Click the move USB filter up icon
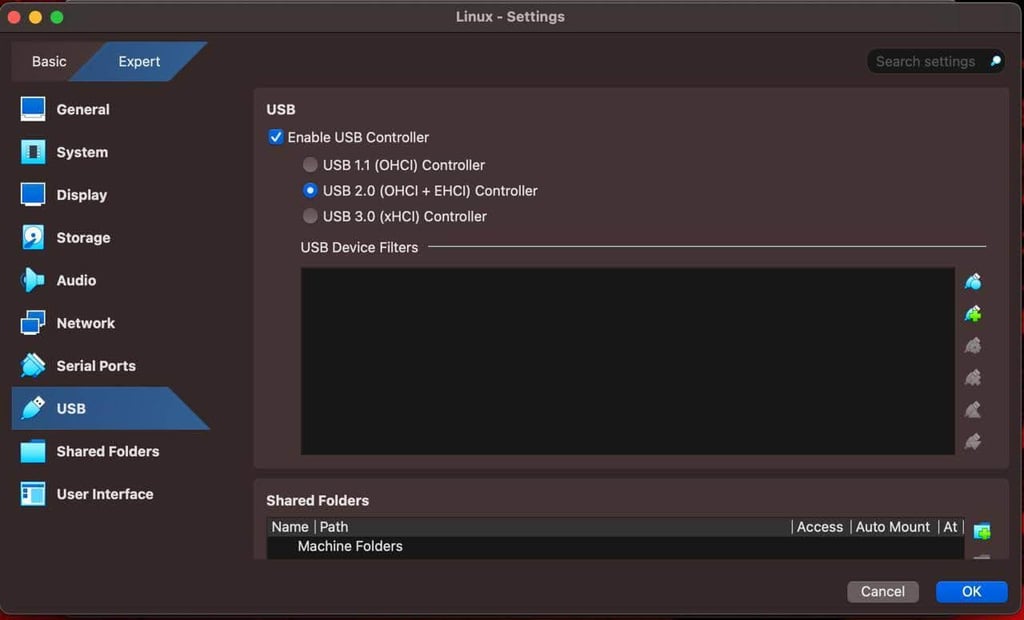This screenshot has height=620, width=1024. pyautogui.click(x=973, y=410)
